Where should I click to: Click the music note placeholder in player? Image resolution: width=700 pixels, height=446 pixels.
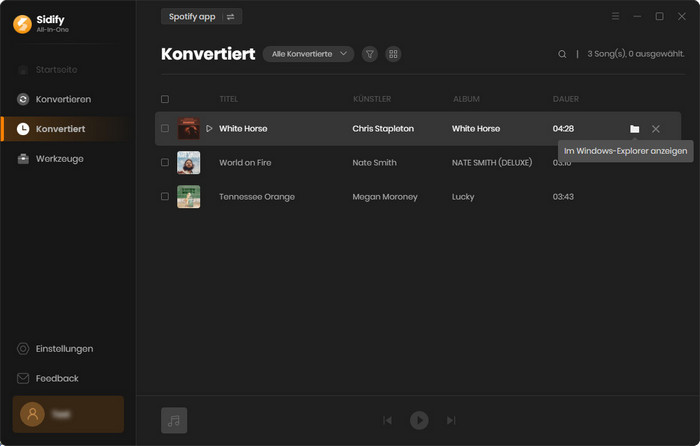coord(174,420)
